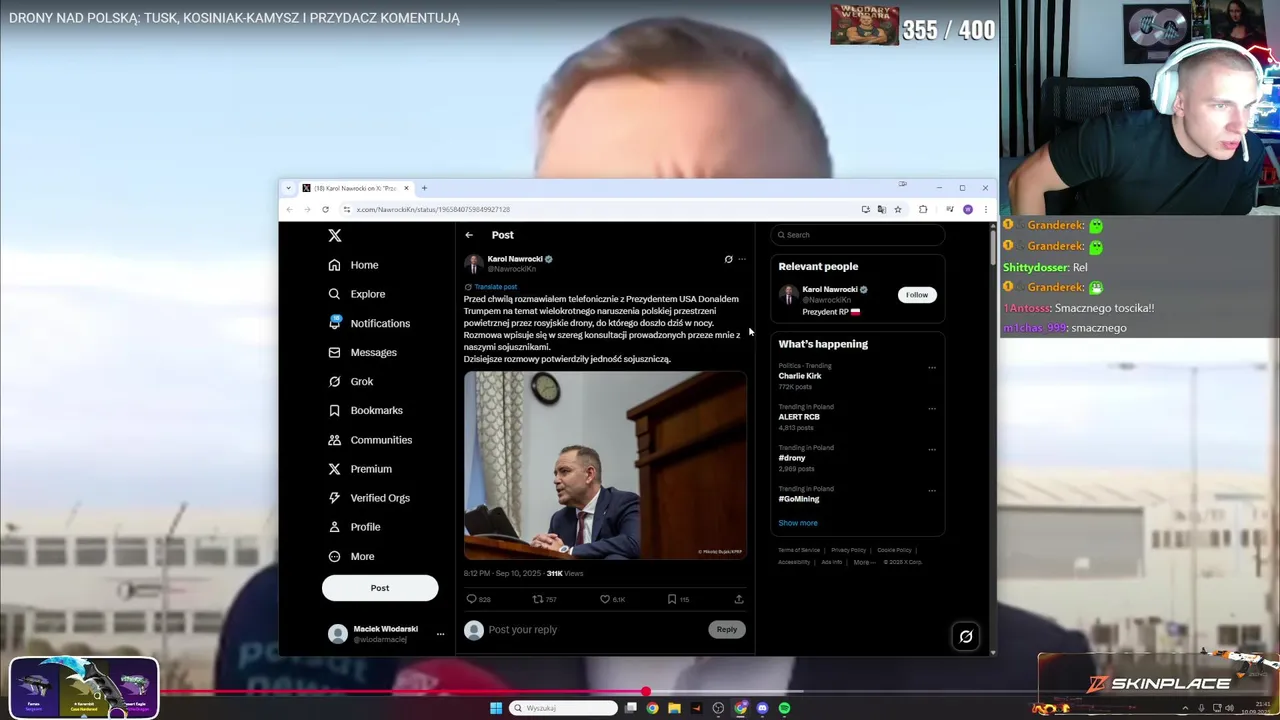Like the post with 6.1K heart
This screenshot has height=720, width=1280.
612,599
